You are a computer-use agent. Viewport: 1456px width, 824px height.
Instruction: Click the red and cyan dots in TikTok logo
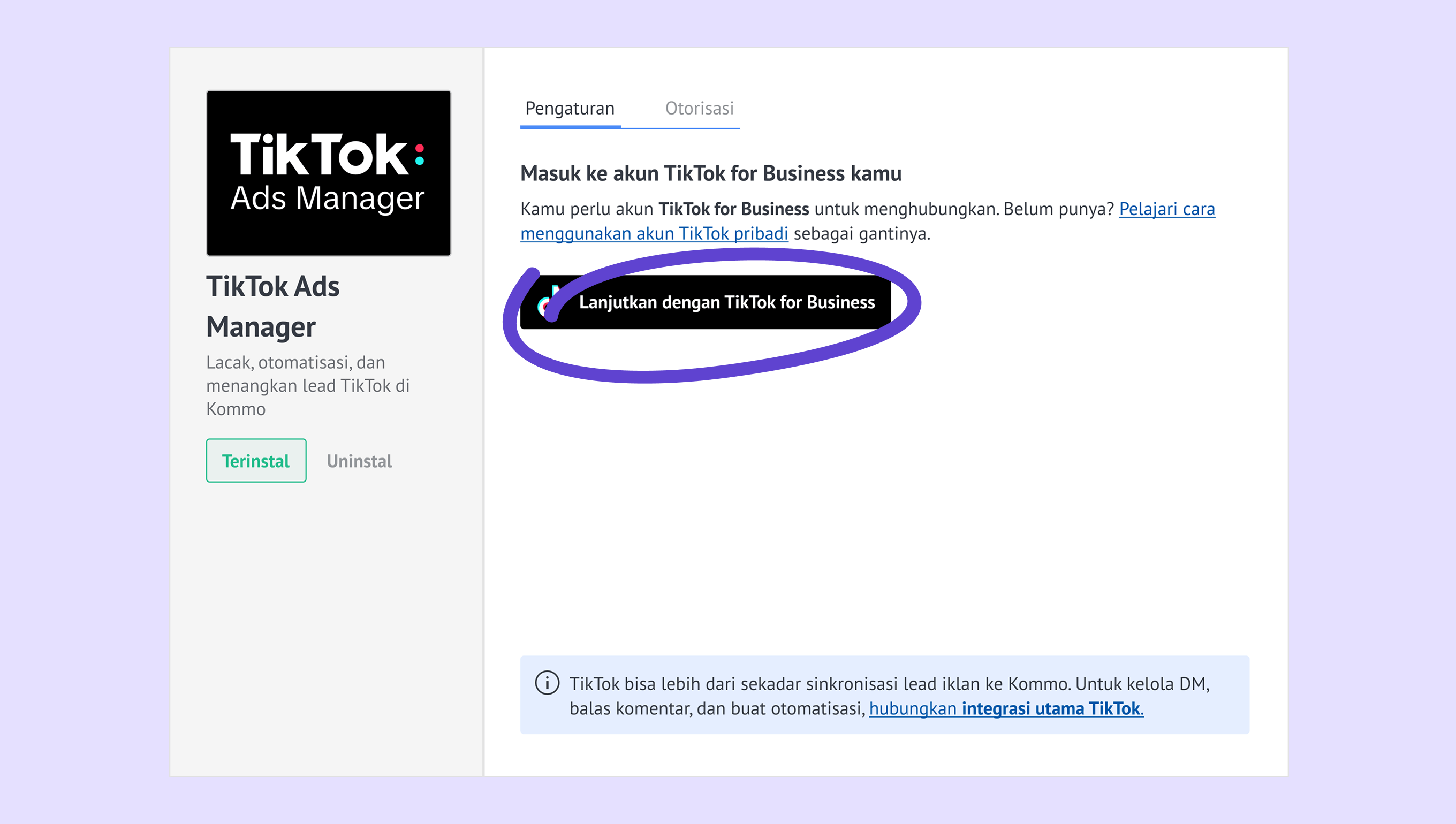(x=420, y=155)
